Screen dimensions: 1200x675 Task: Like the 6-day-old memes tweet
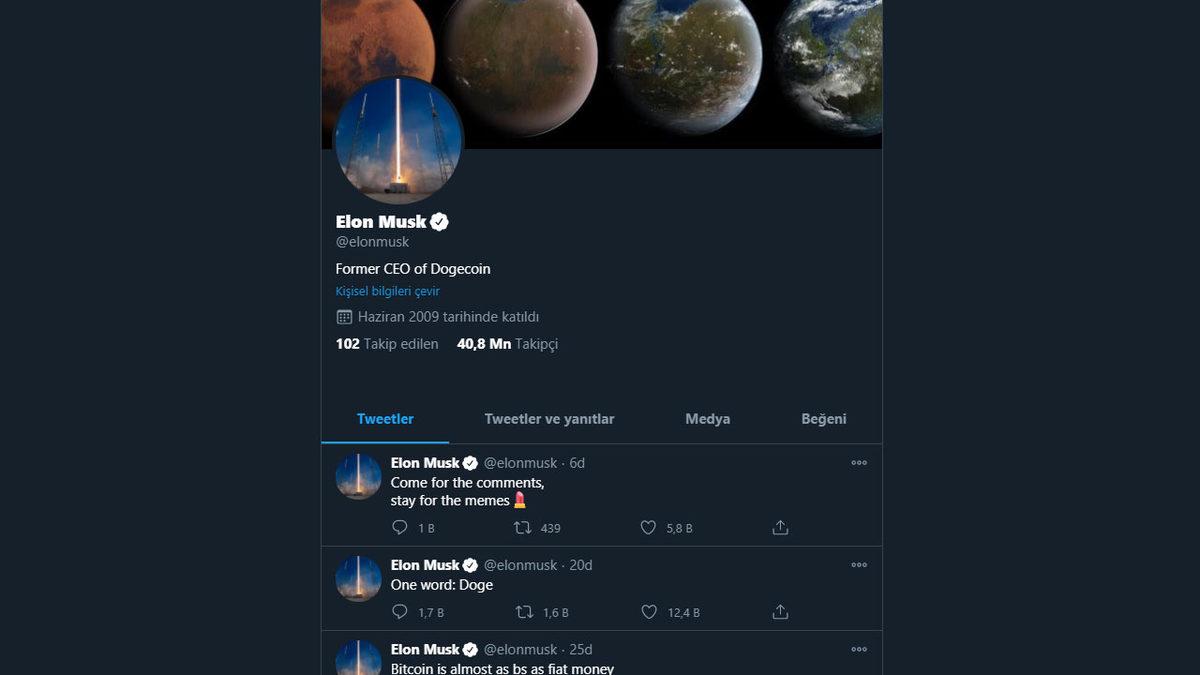tap(647, 527)
